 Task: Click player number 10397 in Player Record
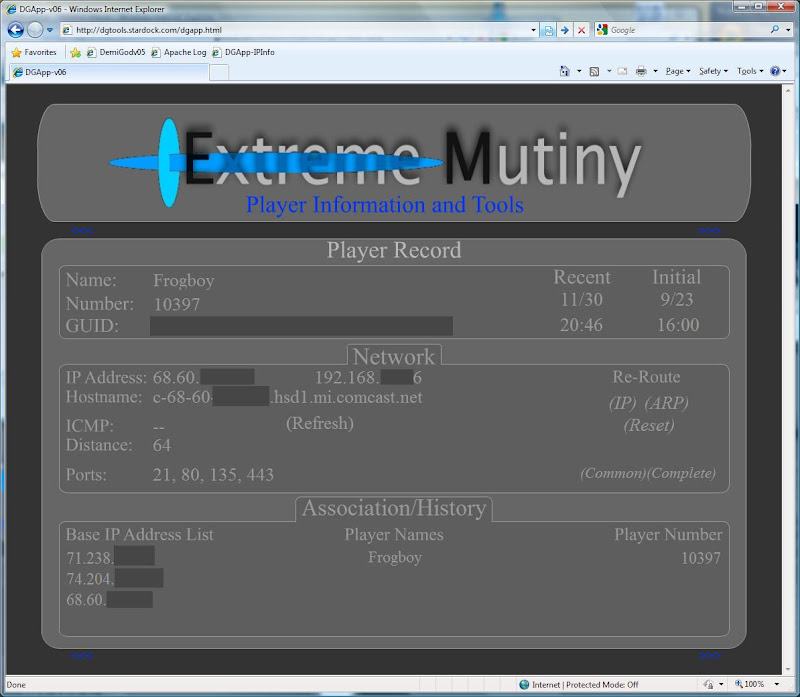(x=177, y=304)
